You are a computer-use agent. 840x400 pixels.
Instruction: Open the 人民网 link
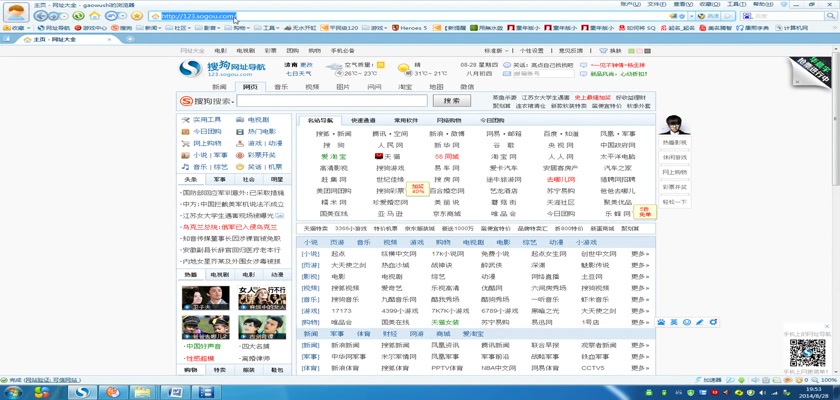pyautogui.click(x=390, y=145)
